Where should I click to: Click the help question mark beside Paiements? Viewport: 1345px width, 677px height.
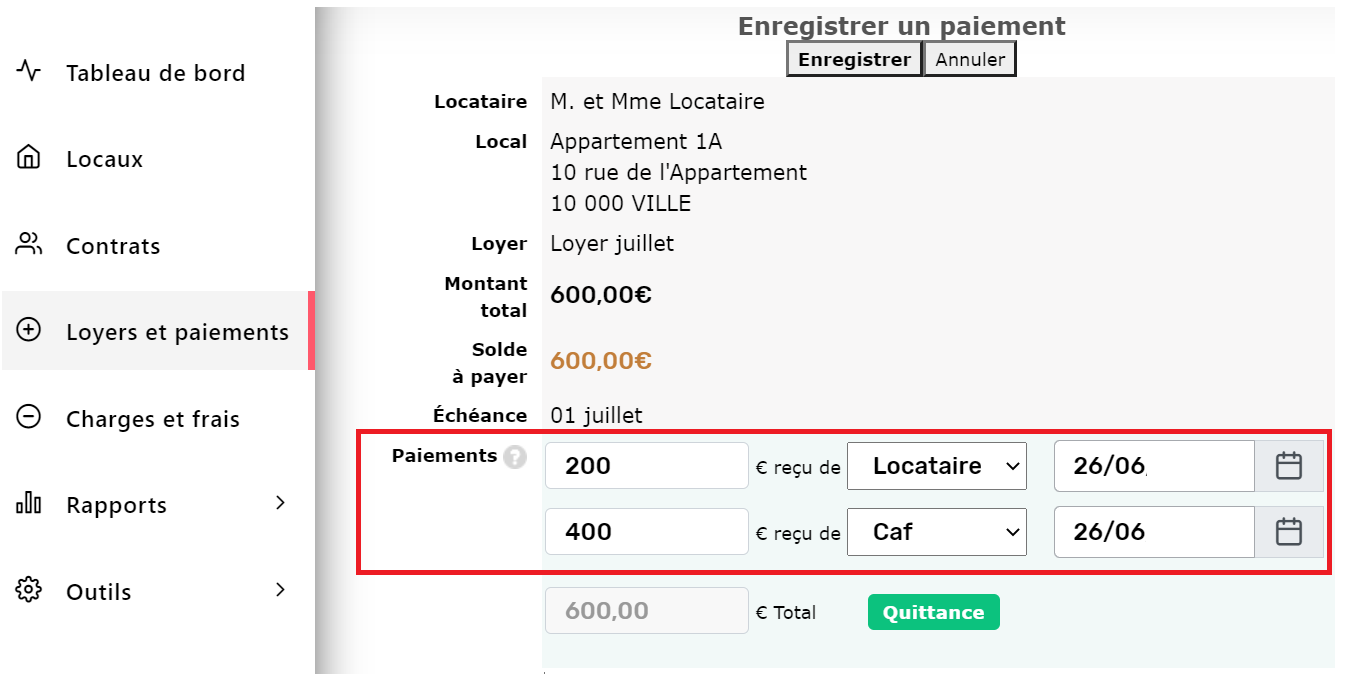click(x=515, y=457)
